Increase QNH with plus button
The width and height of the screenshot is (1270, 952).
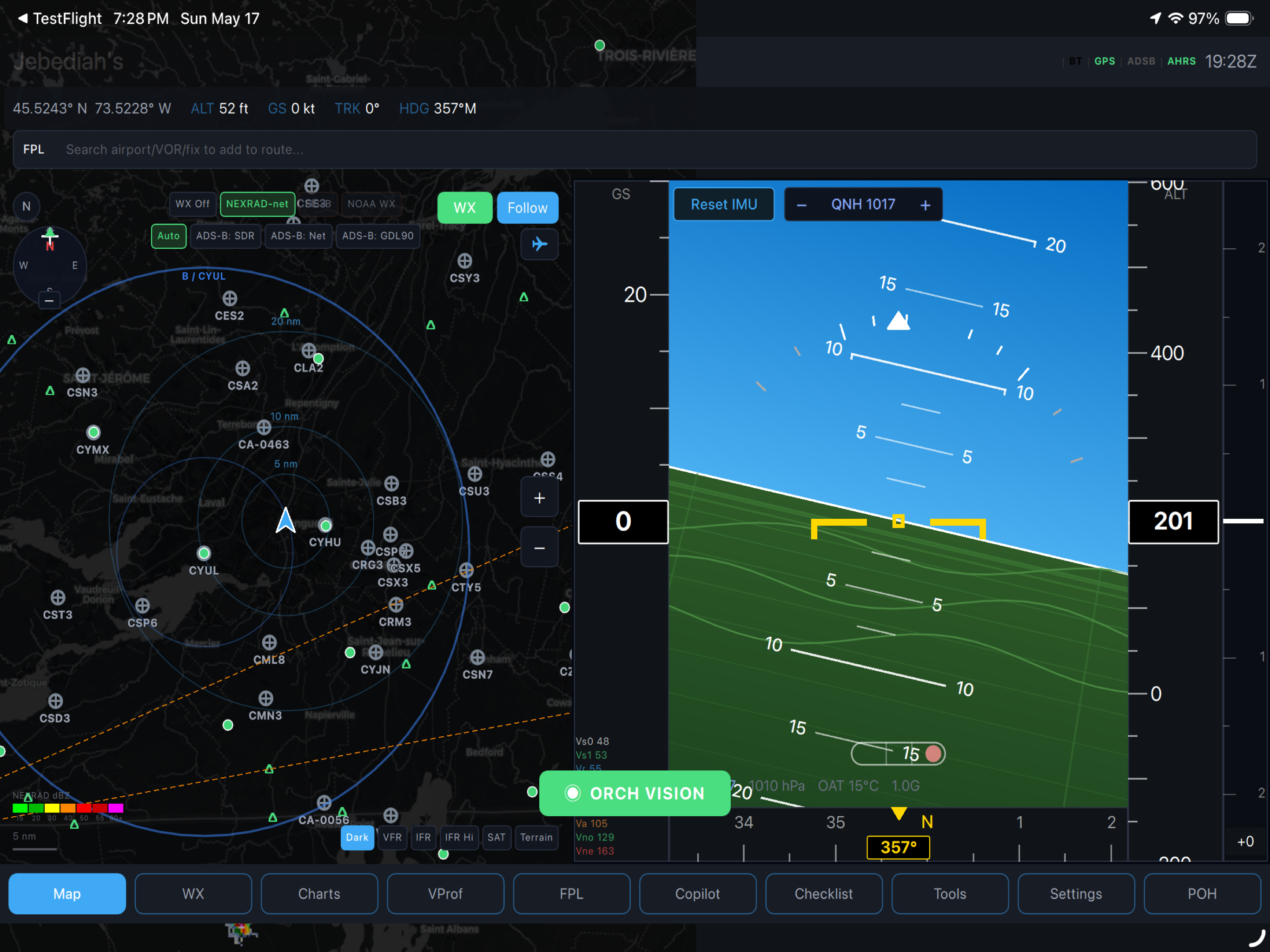click(926, 205)
